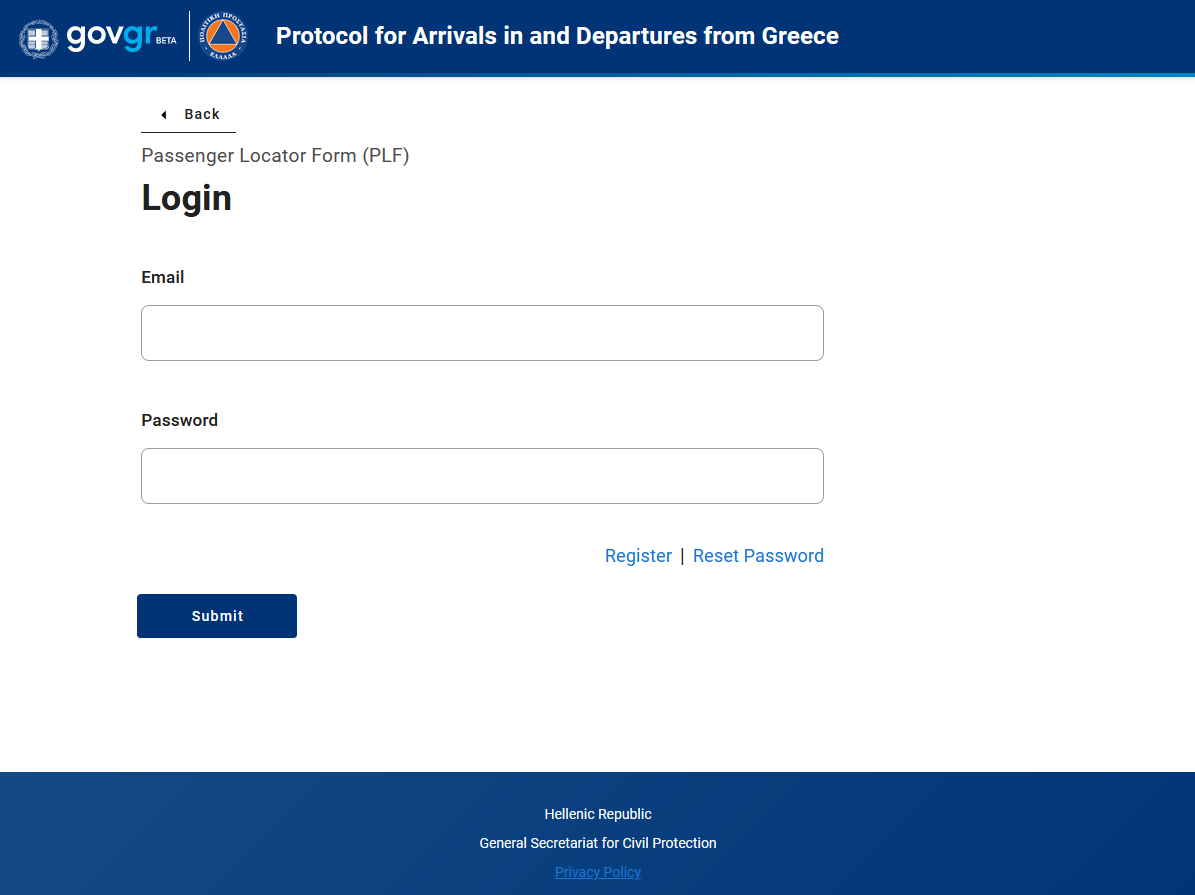The height and width of the screenshot is (895, 1195).
Task: Click the Passenger Locator Form (PLF) subtitle
Action: [275, 155]
